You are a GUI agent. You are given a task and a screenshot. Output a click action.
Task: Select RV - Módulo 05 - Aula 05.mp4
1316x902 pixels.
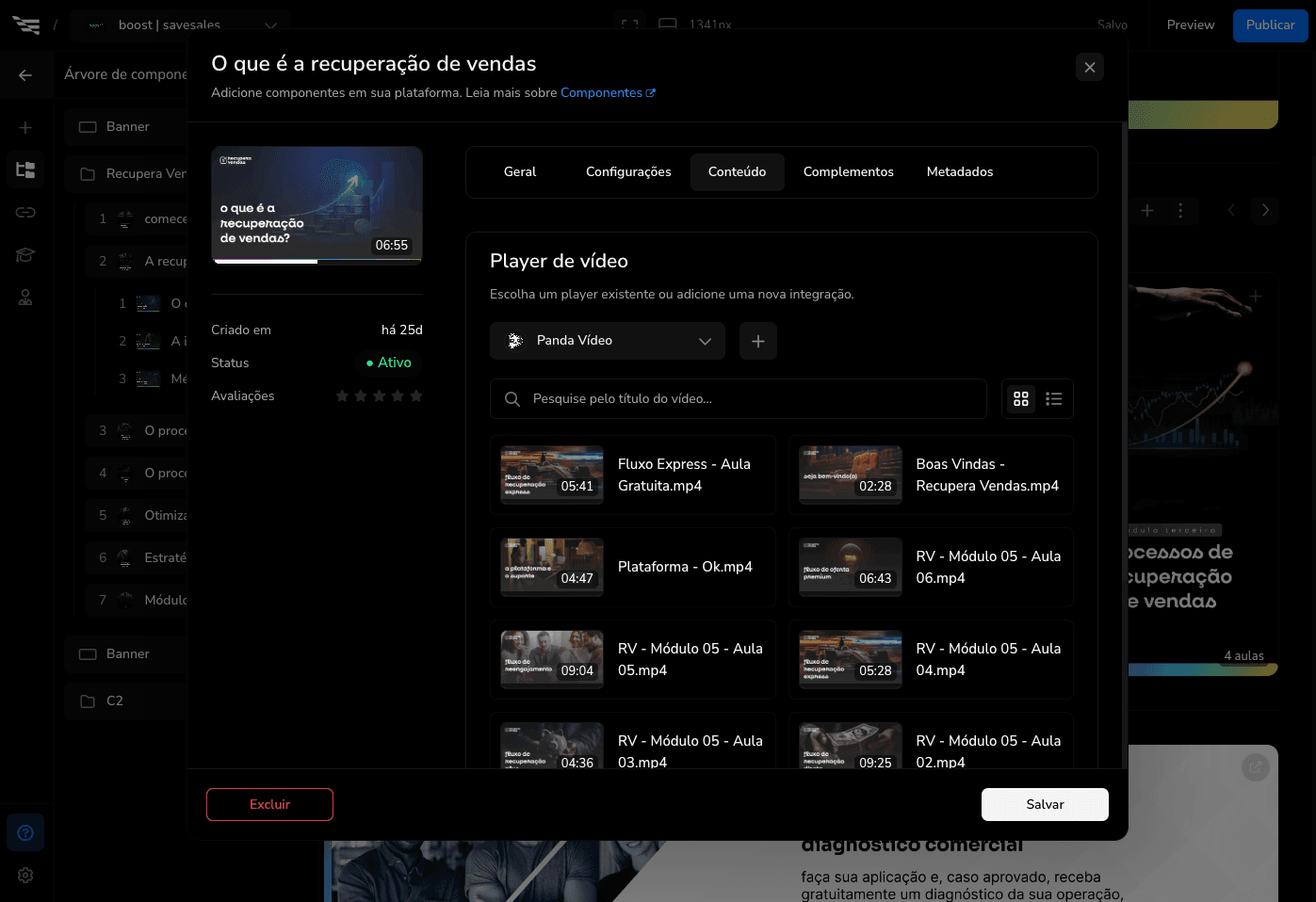633,660
